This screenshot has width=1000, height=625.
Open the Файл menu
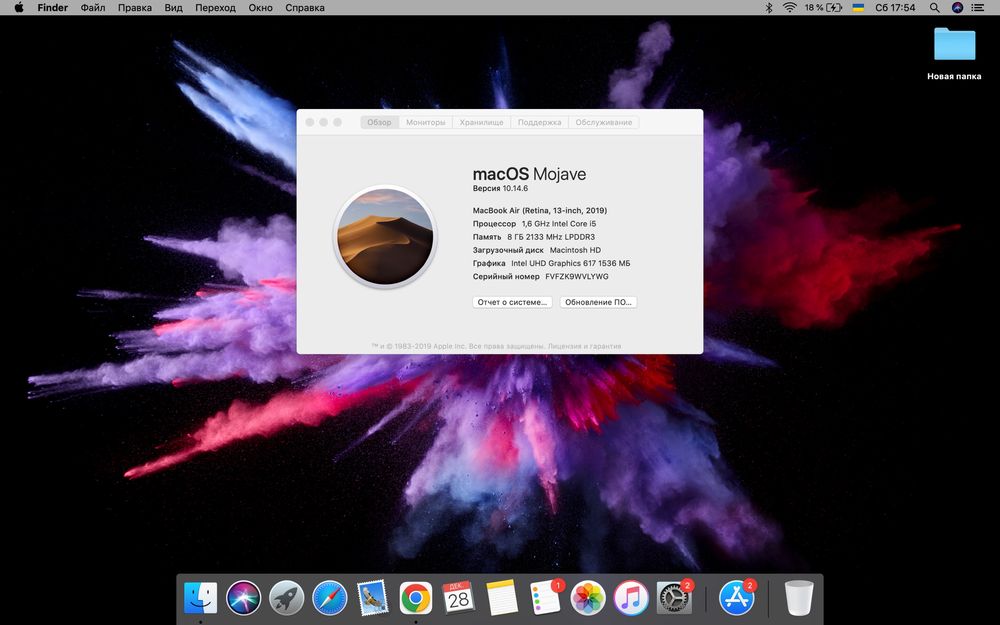tap(93, 8)
